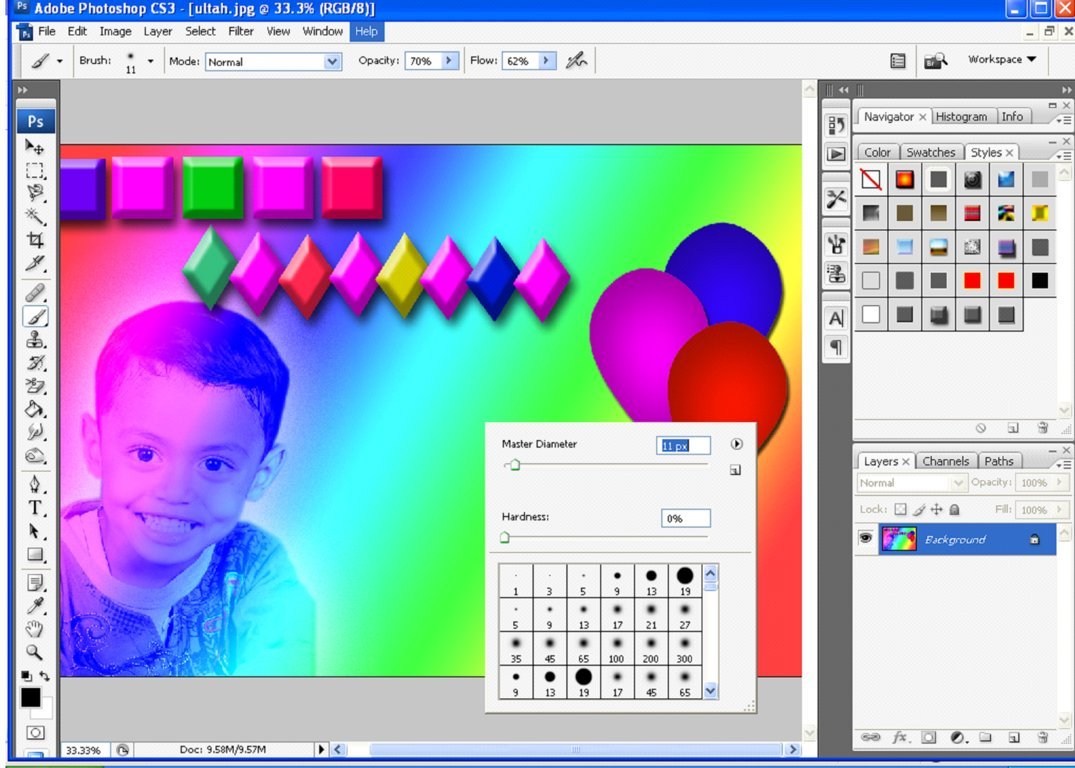
Task: Open the Filter menu
Action: (x=241, y=32)
